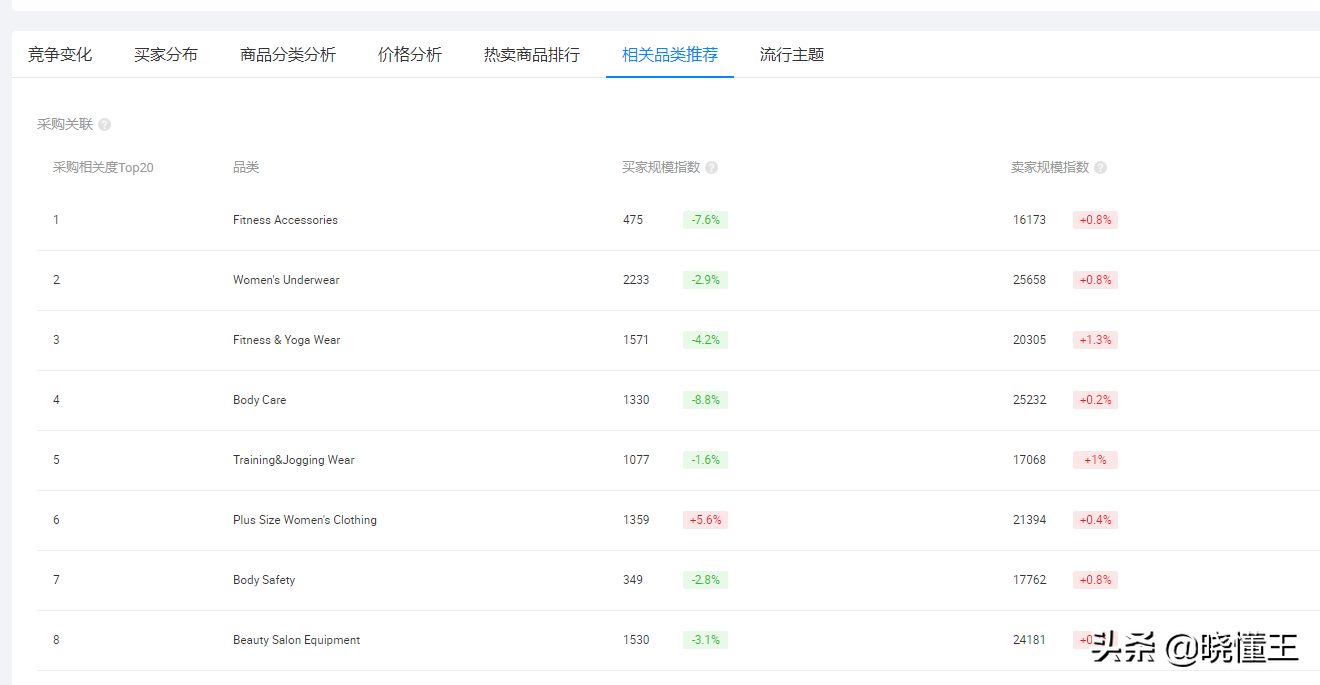This screenshot has height=685, width=1320.
Task: Click the +1.3% seller change badge
Action: [1095, 340]
